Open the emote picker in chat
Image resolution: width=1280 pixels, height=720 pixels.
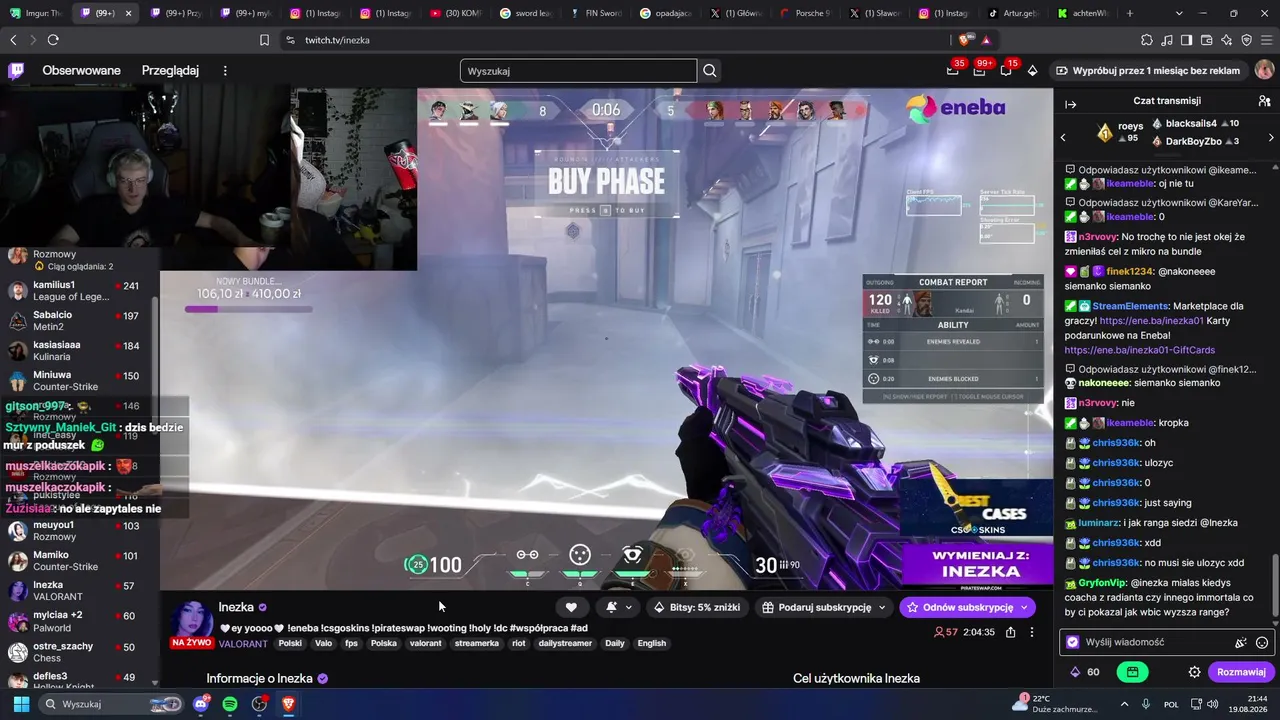[1262, 643]
